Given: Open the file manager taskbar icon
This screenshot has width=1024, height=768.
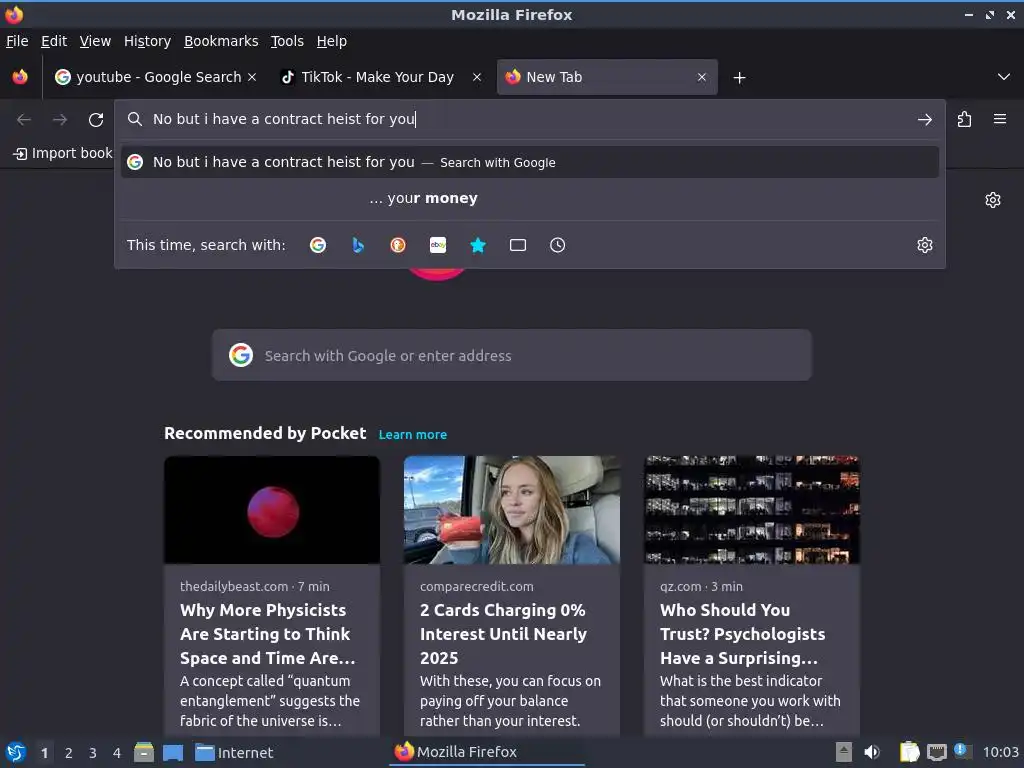Looking at the screenshot, I should pos(144,752).
